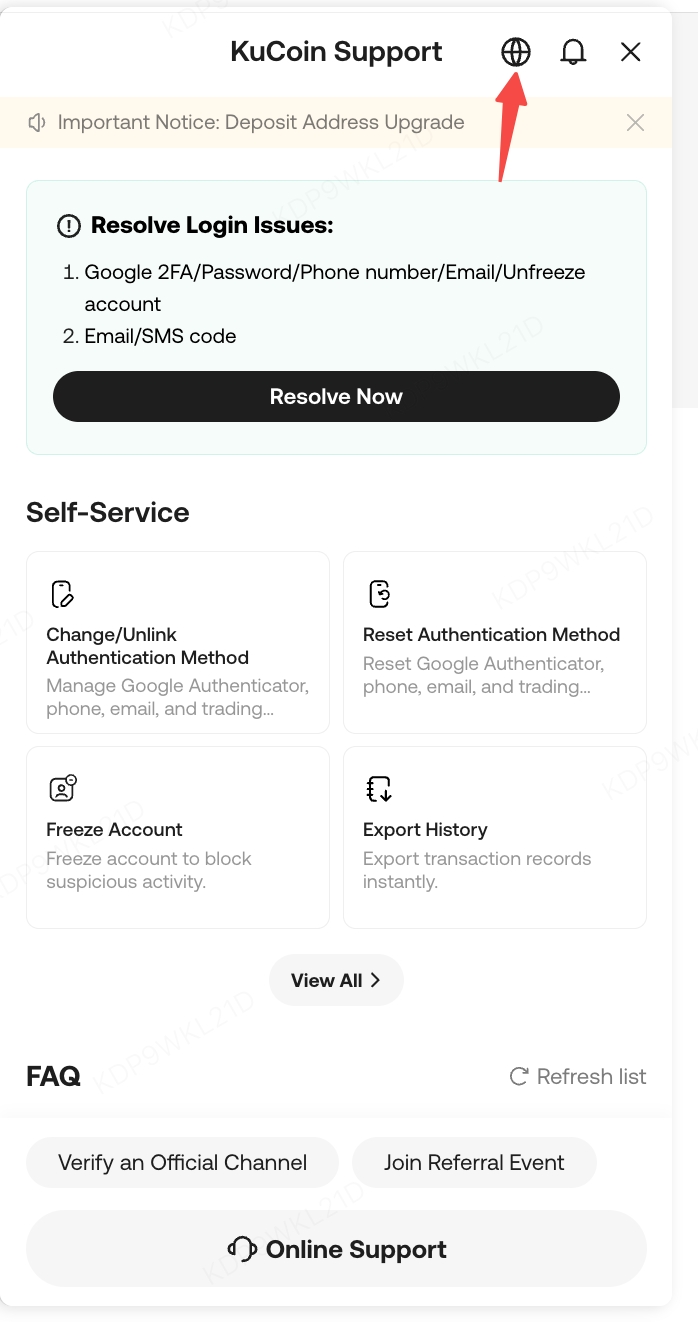Select Verify an Official Channel chip
This screenshot has width=698, height=1322.
[182, 1162]
